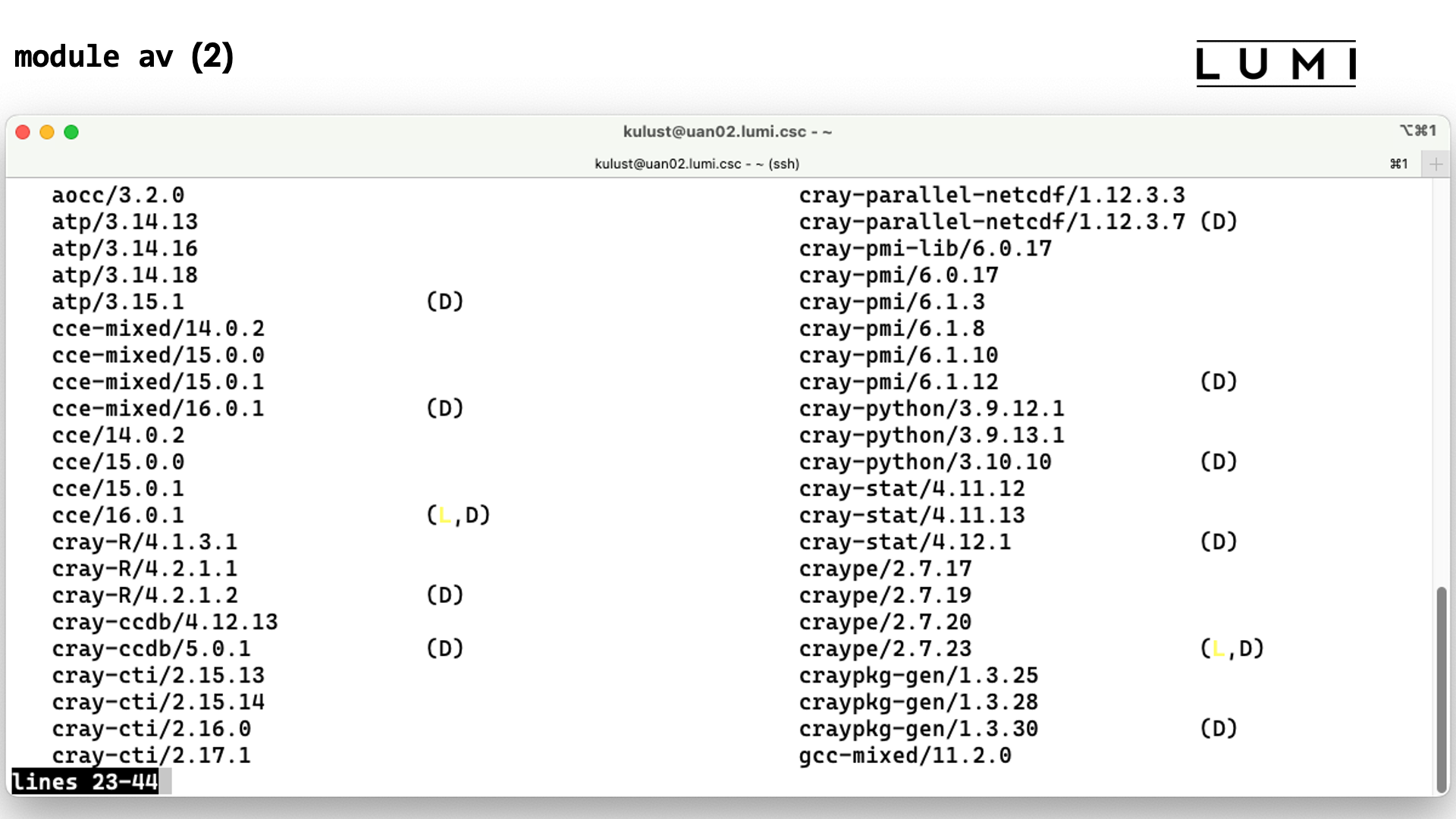Image resolution: width=1456 pixels, height=819 pixels.
Task: Click the aocc/3.2.0 entry
Action: pyautogui.click(x=118, y=196)
